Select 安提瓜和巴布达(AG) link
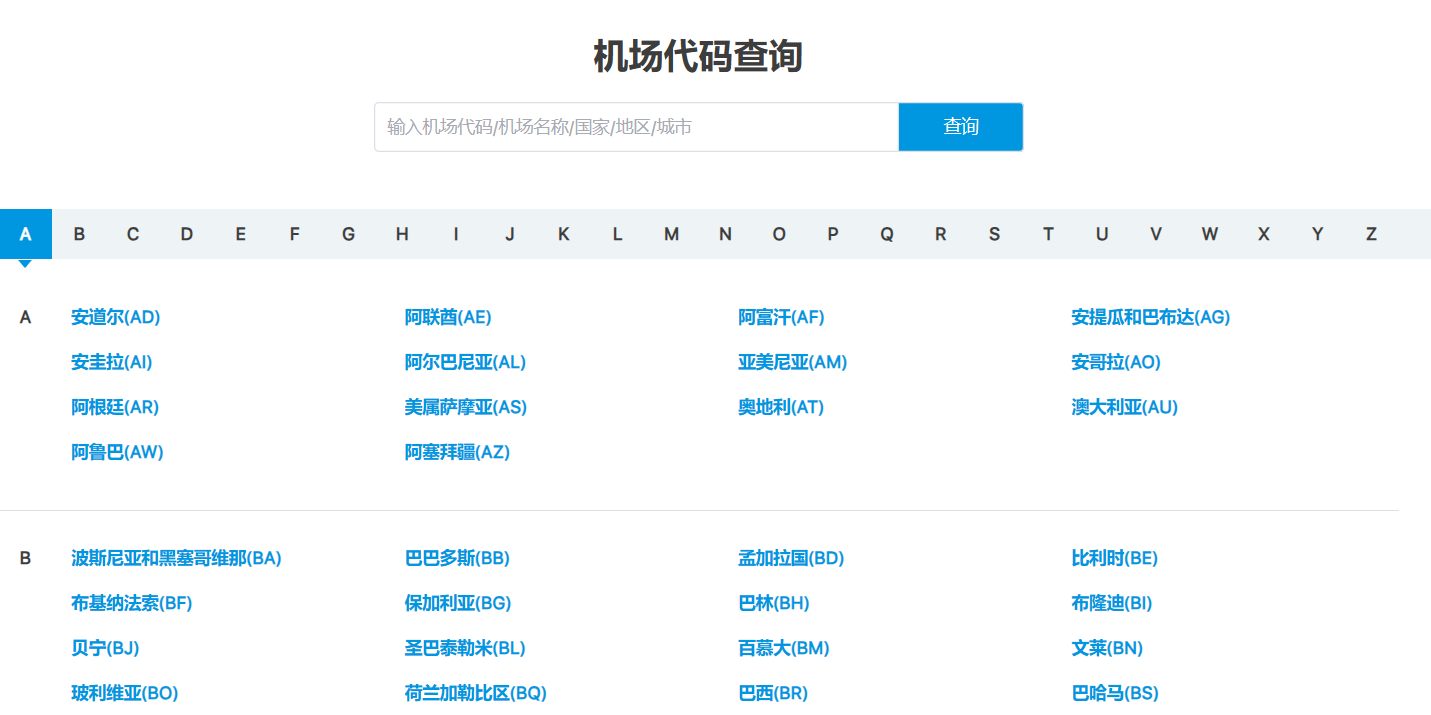This screenshot has height=715, width=1431. pos(1150,317)
